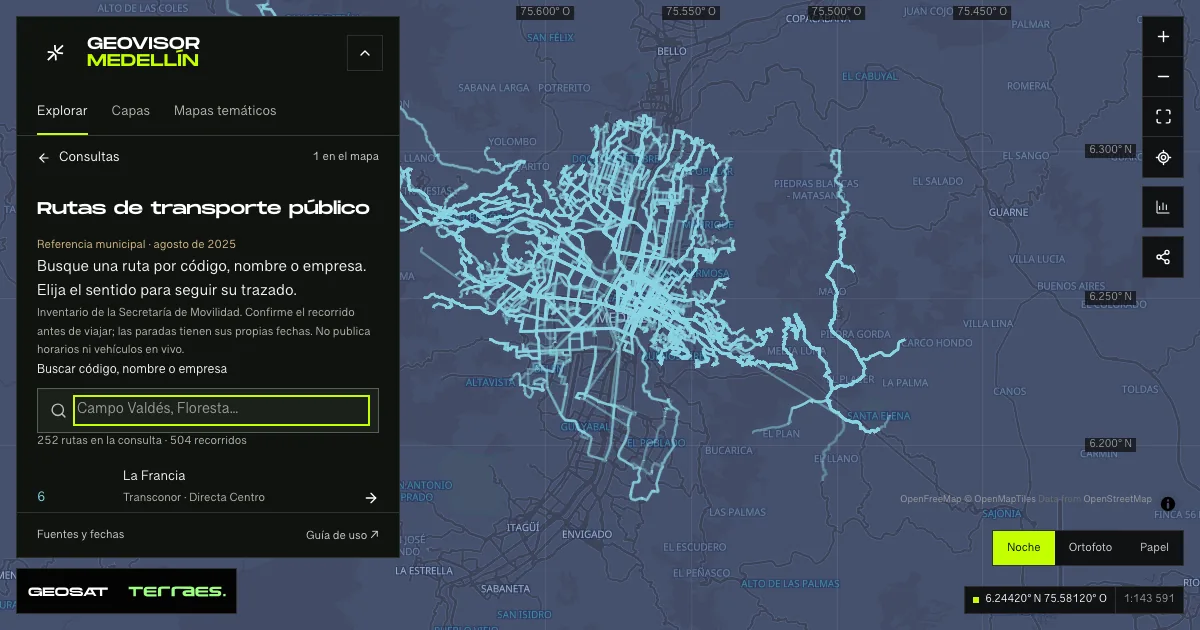Select the La Francia route row
This screenshot has width=1200, height=630.
tap(208, 486)
